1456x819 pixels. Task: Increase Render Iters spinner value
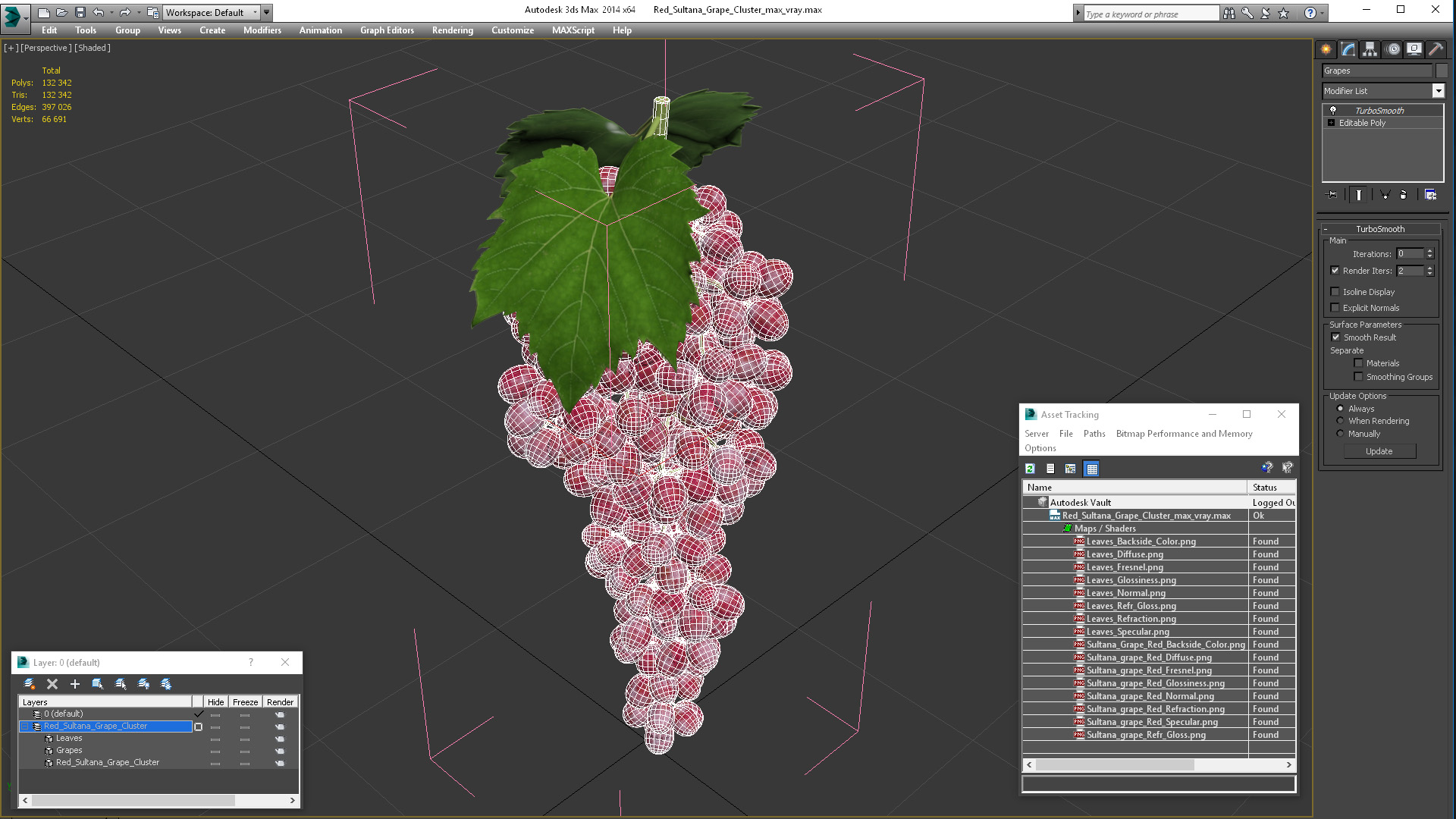[x=1429, y=268]
